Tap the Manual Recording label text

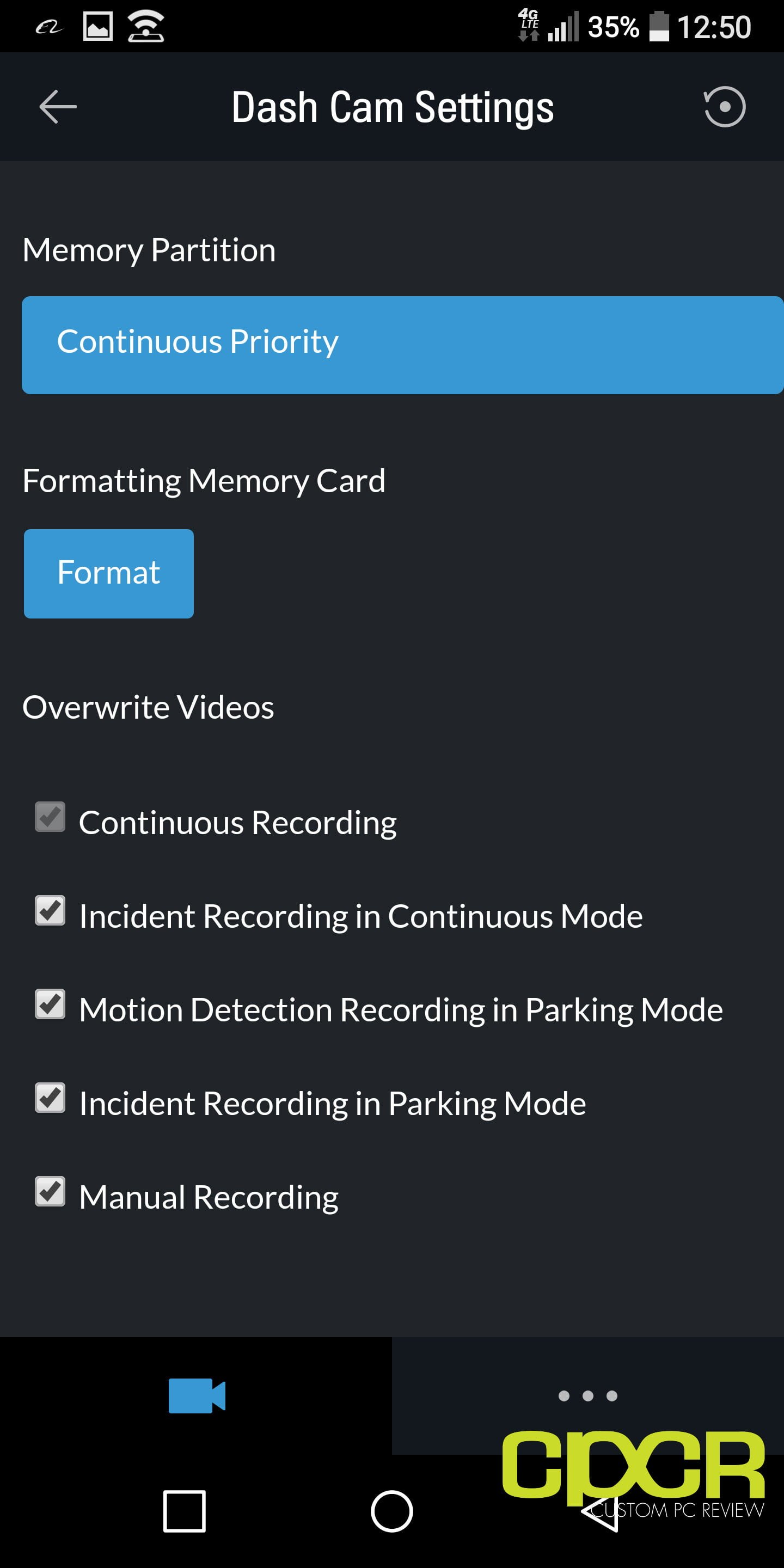click(209, 1197)
